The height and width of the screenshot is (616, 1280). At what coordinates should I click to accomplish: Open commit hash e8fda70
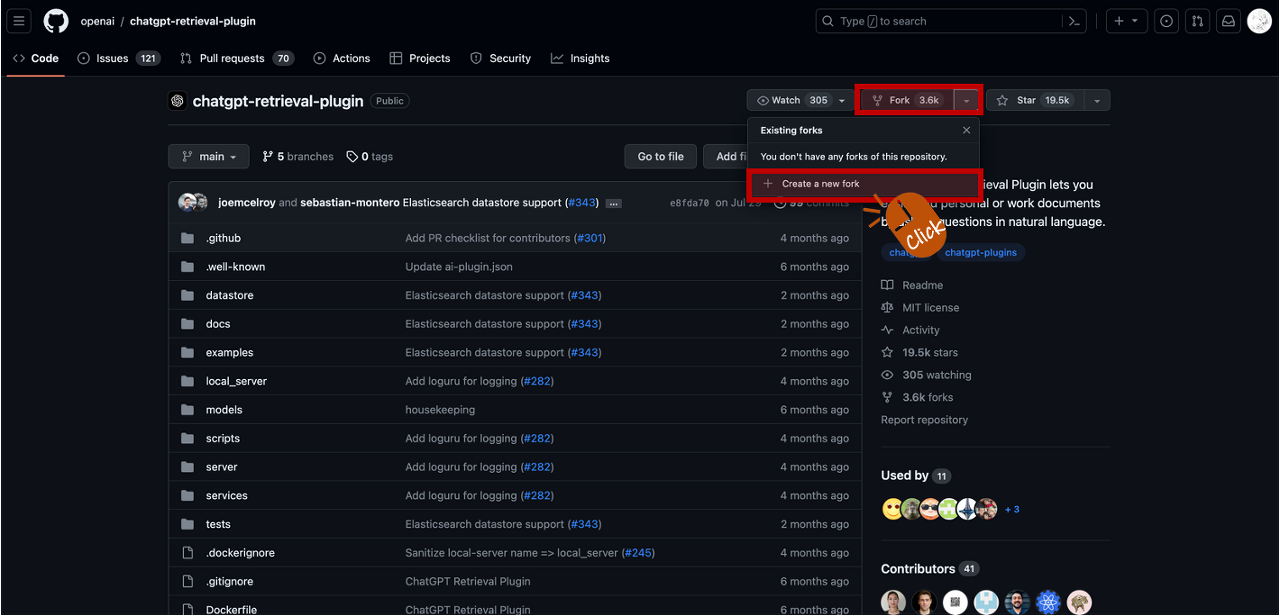(689, 203)
